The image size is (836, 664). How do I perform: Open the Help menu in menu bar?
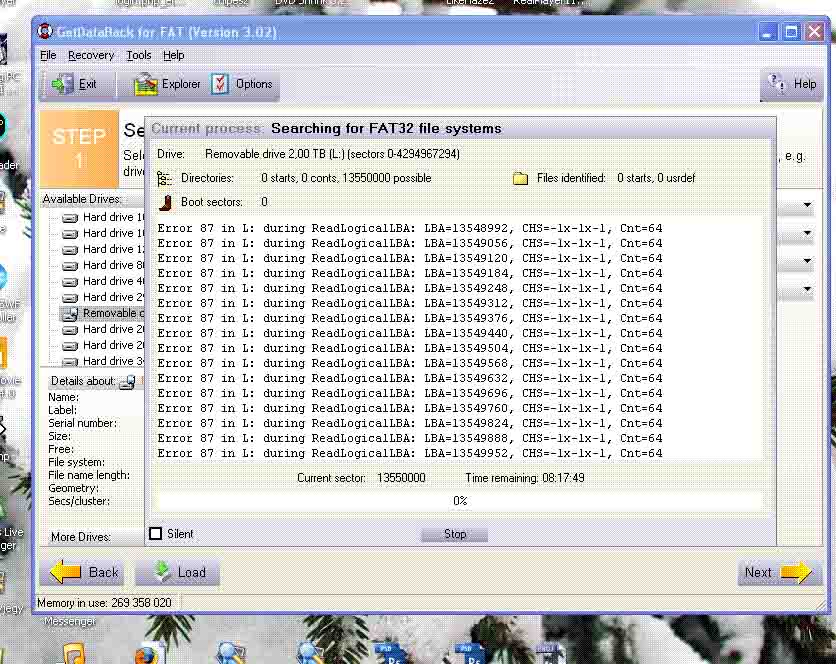coord(173,55)
